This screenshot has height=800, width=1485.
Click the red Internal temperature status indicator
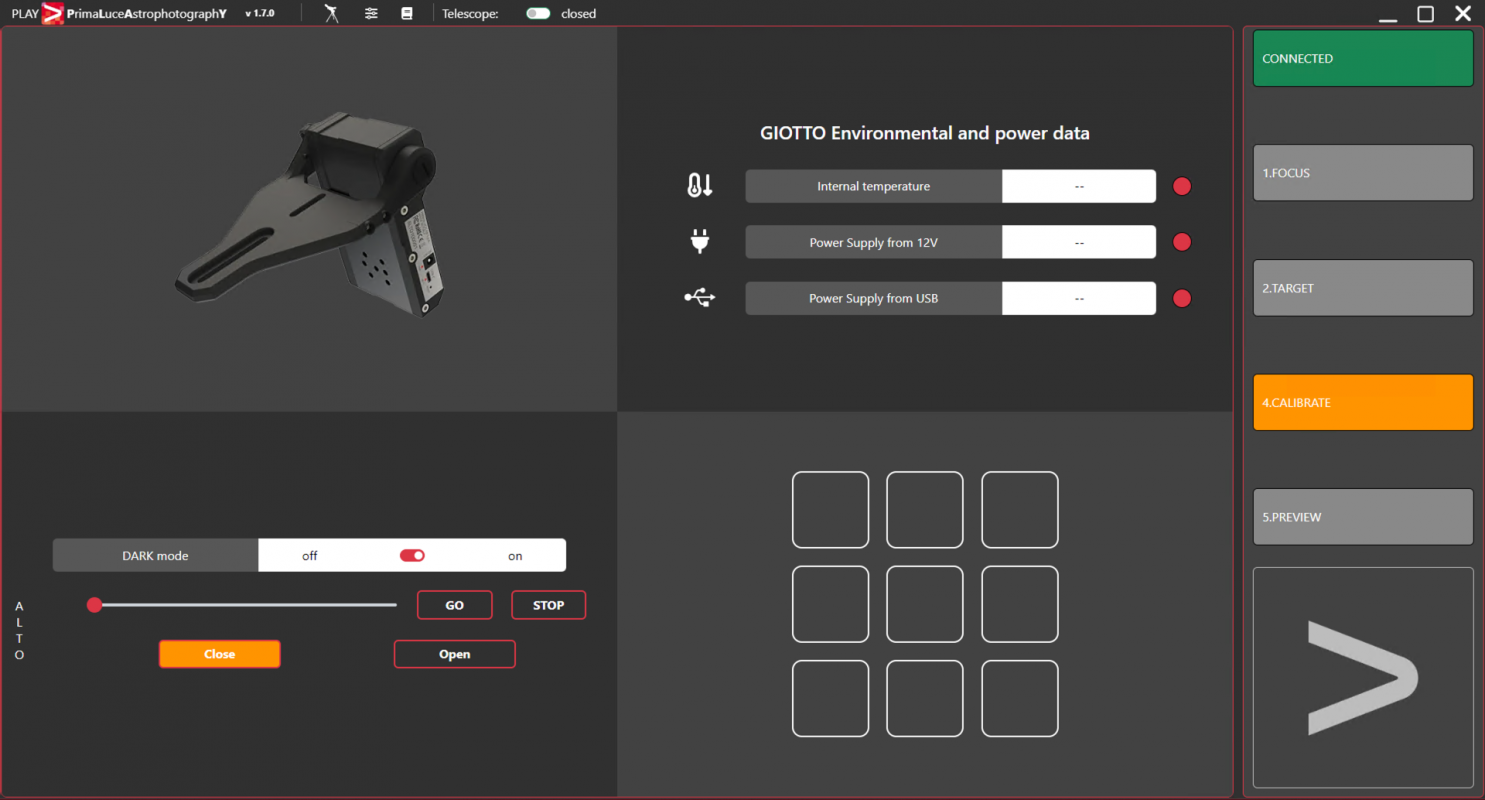[1182, 186]
